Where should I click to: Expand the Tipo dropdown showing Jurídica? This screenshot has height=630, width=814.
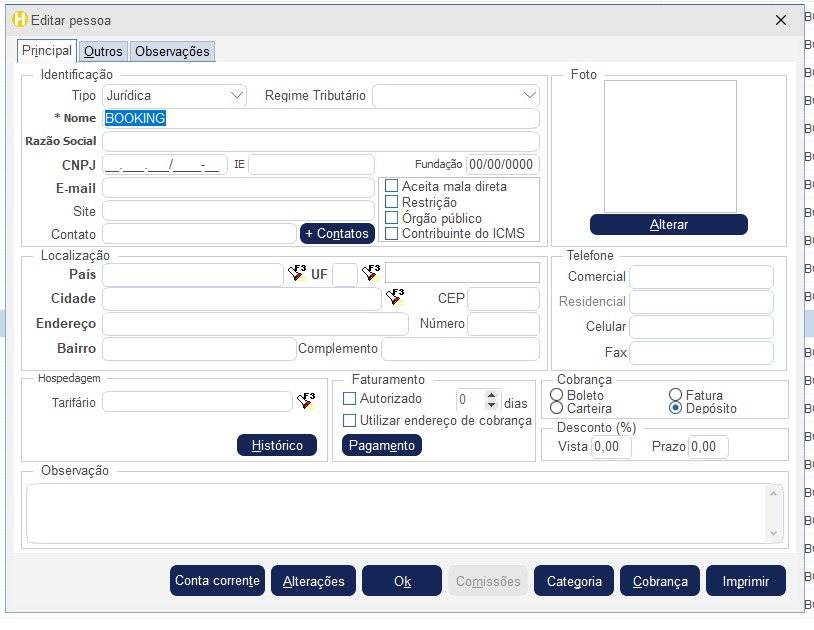[236, 96]
